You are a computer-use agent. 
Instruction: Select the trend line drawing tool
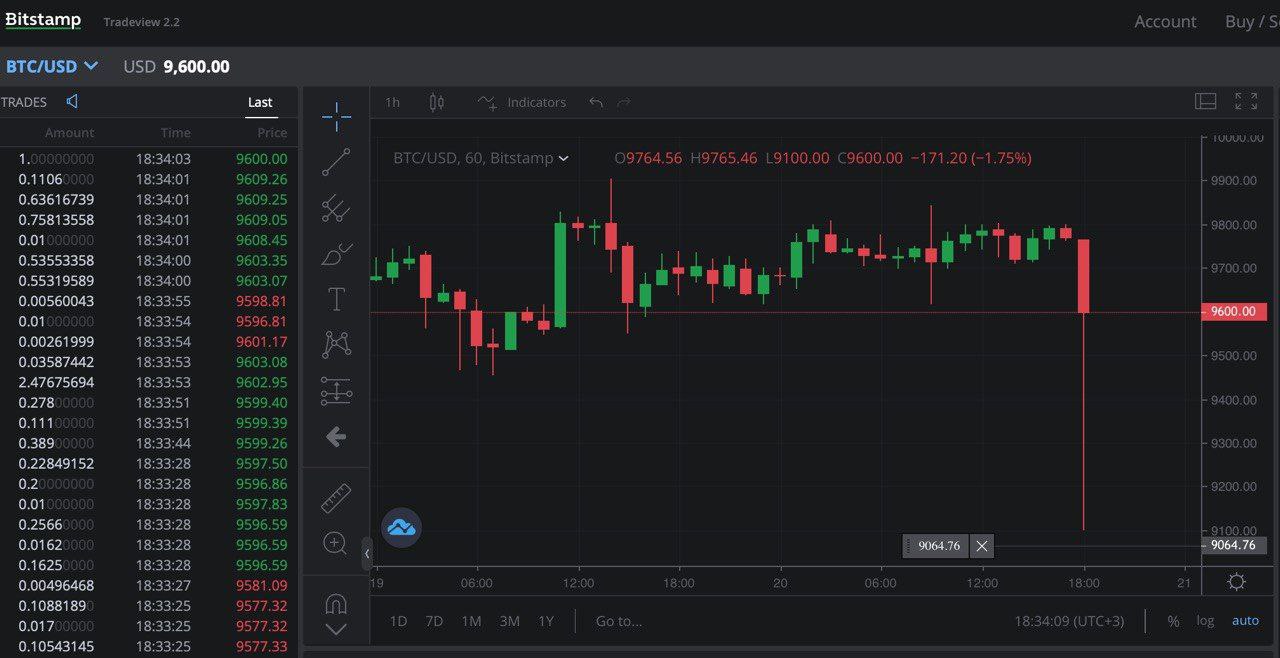click(336, 162)
